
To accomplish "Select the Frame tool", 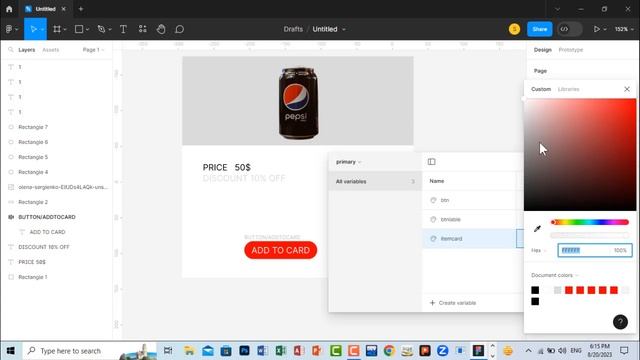I will (x=57, y=29).
